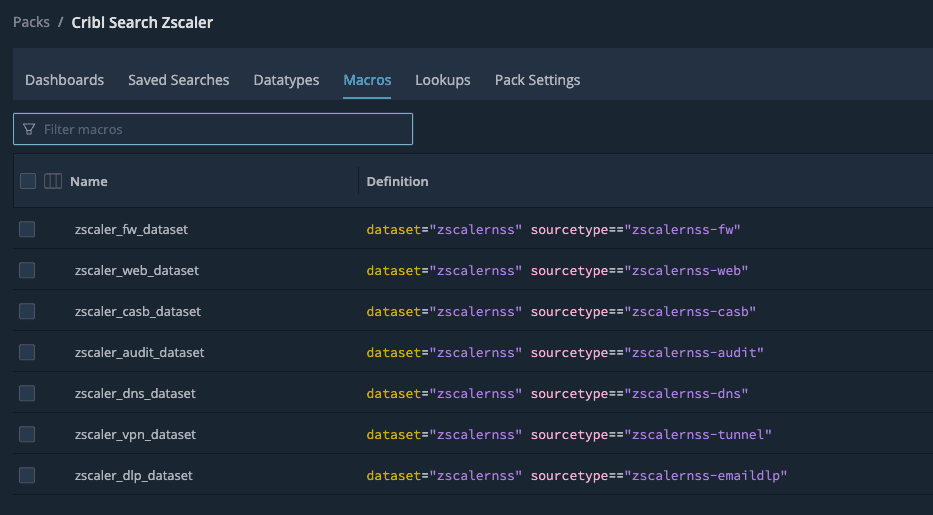The image size is (933, 515).
Task: Open the zscaler_dlp_dataset macro
Action: click(133, 475)
